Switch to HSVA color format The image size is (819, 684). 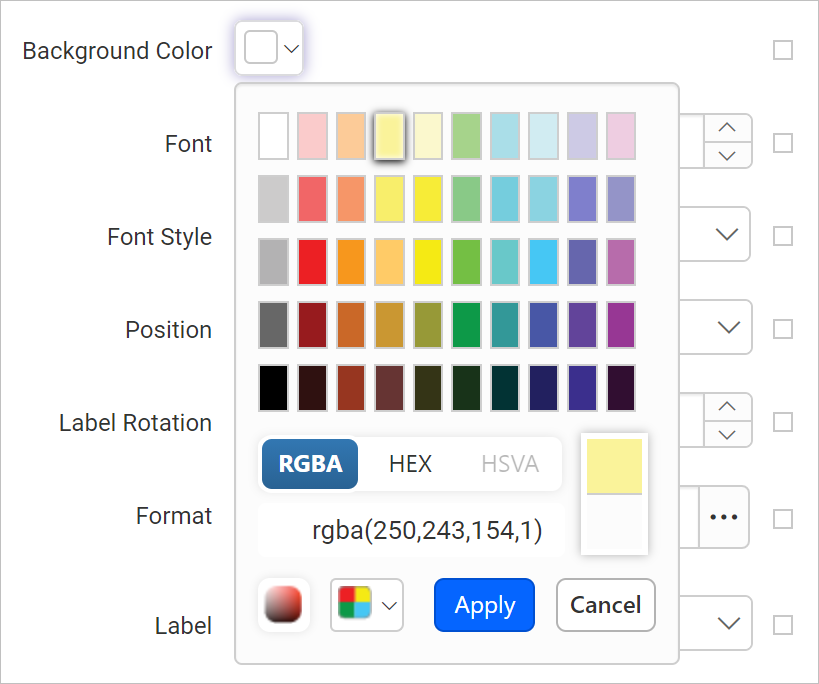click(510, 464)
